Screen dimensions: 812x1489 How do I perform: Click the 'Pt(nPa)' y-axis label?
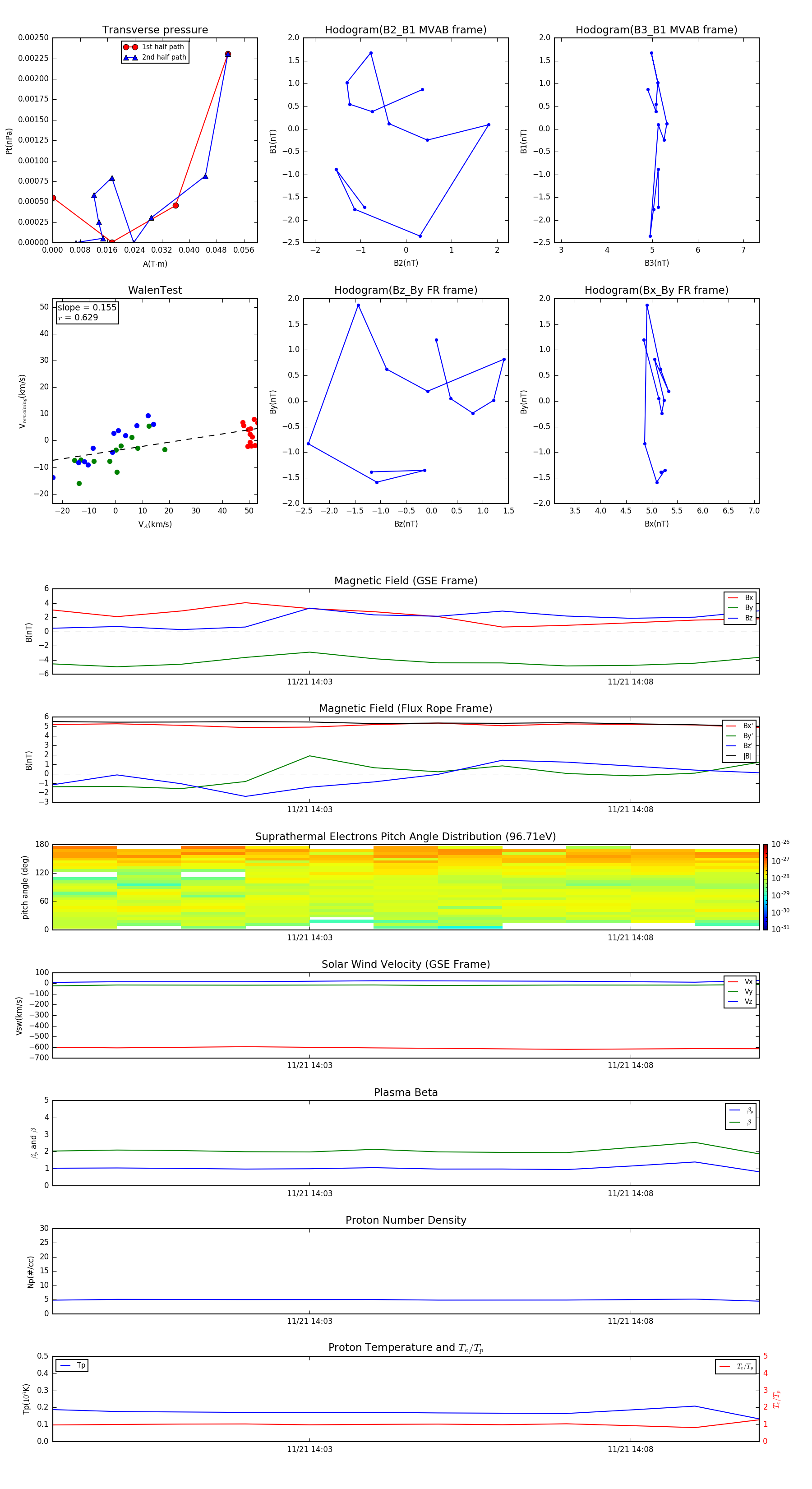click(9, 140)
